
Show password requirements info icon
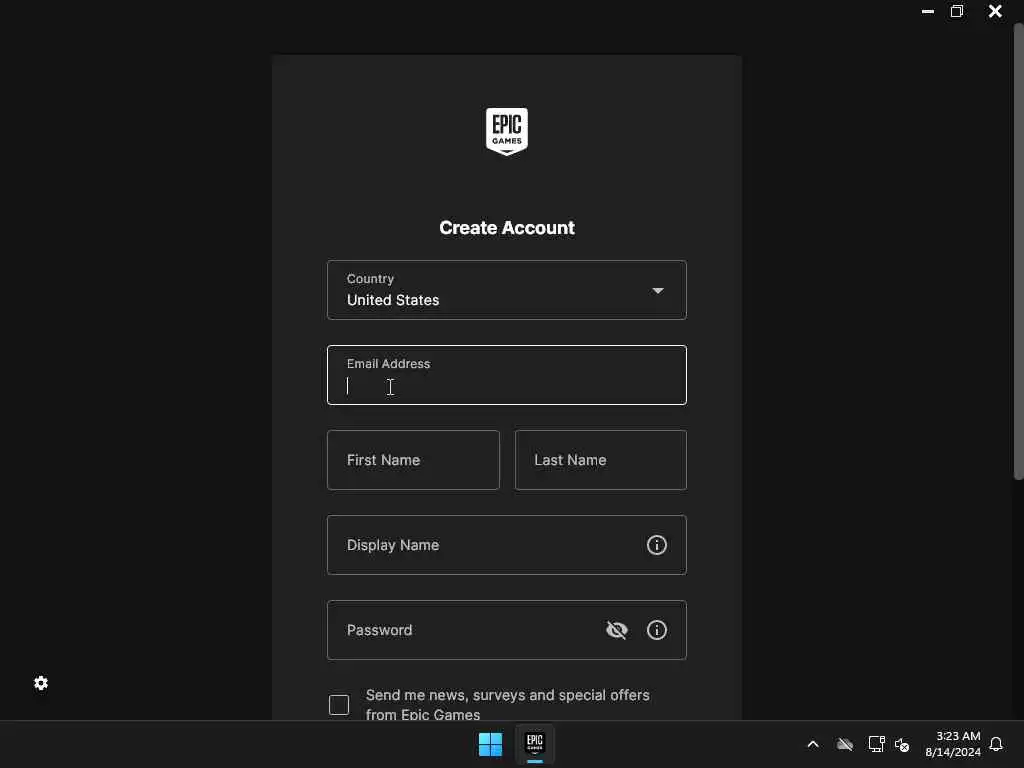pos(656,630)
